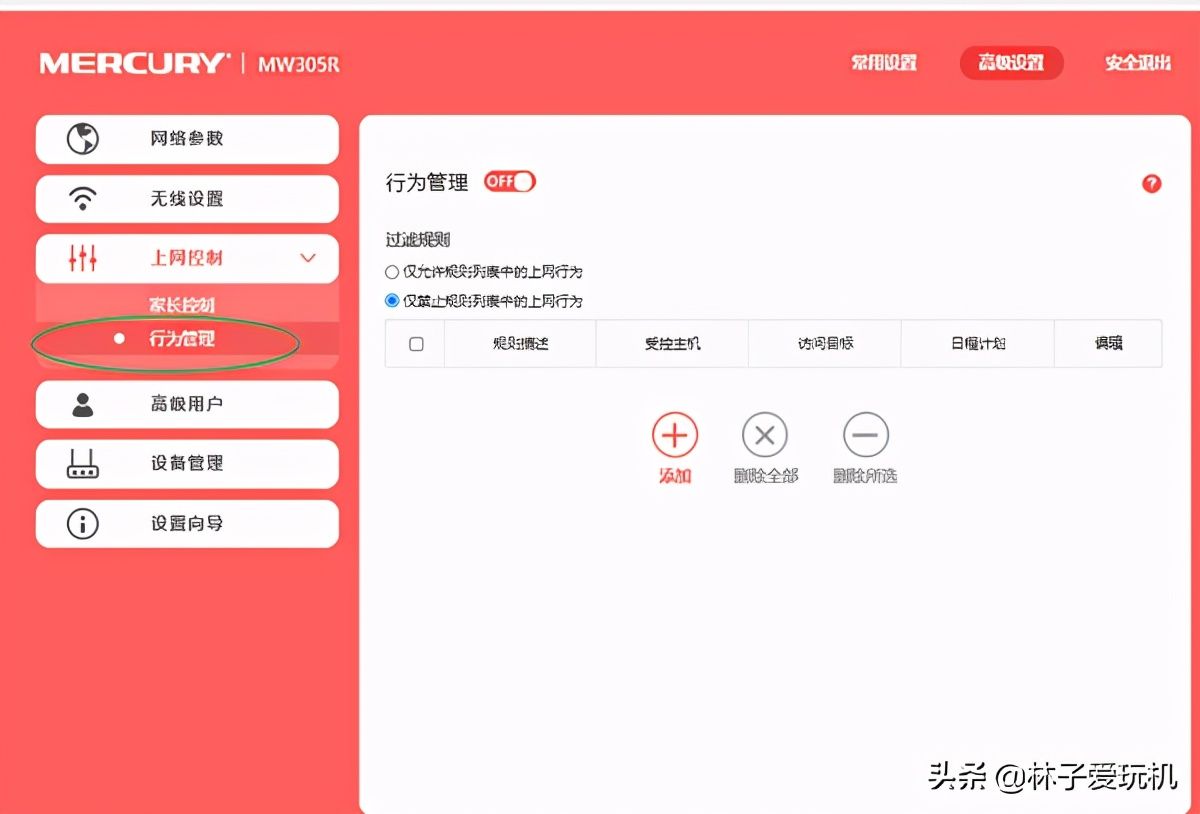Click the router icon for 设备管理
1200x814 pixels.
point(83,464)
